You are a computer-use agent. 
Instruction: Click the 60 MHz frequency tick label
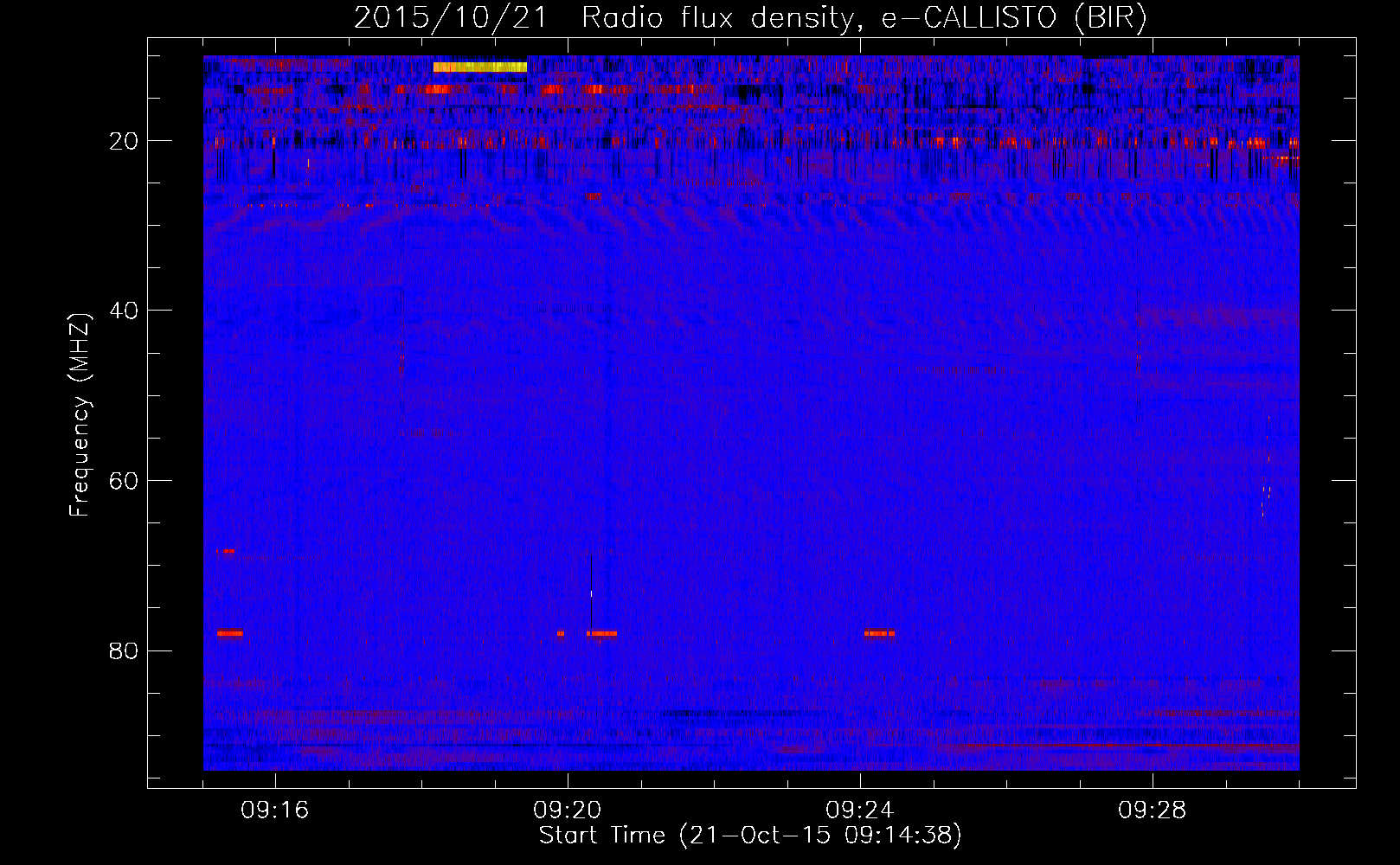pos(124,481)
